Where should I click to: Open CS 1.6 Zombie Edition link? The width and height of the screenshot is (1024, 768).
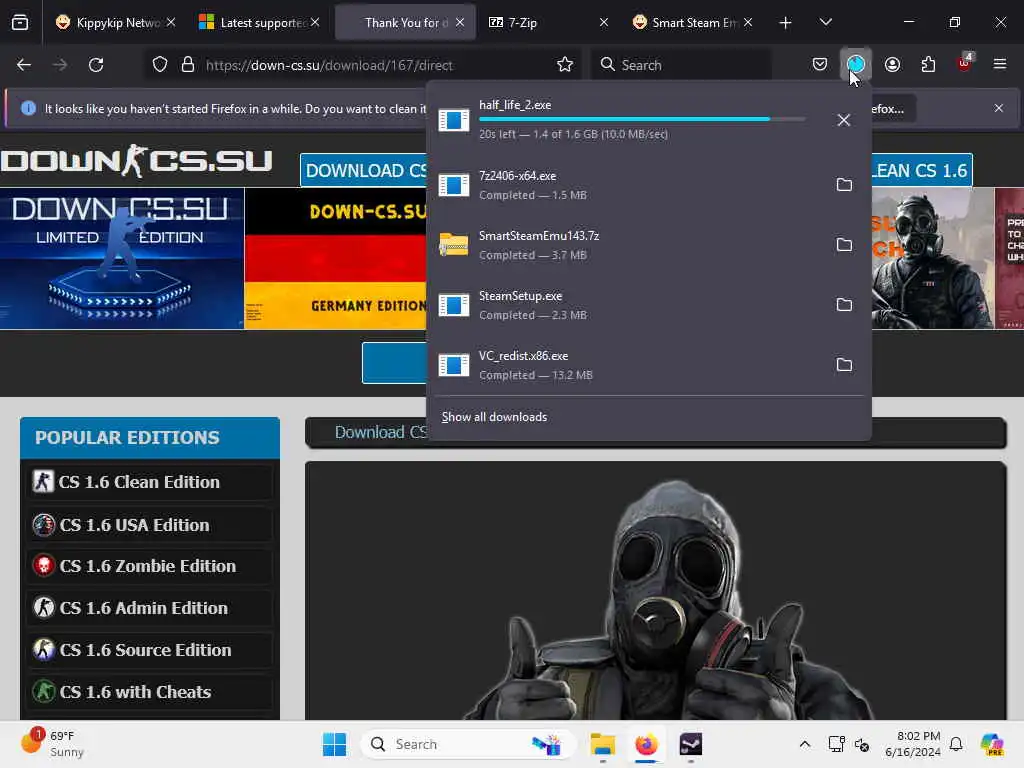click(x=150, y=566)
